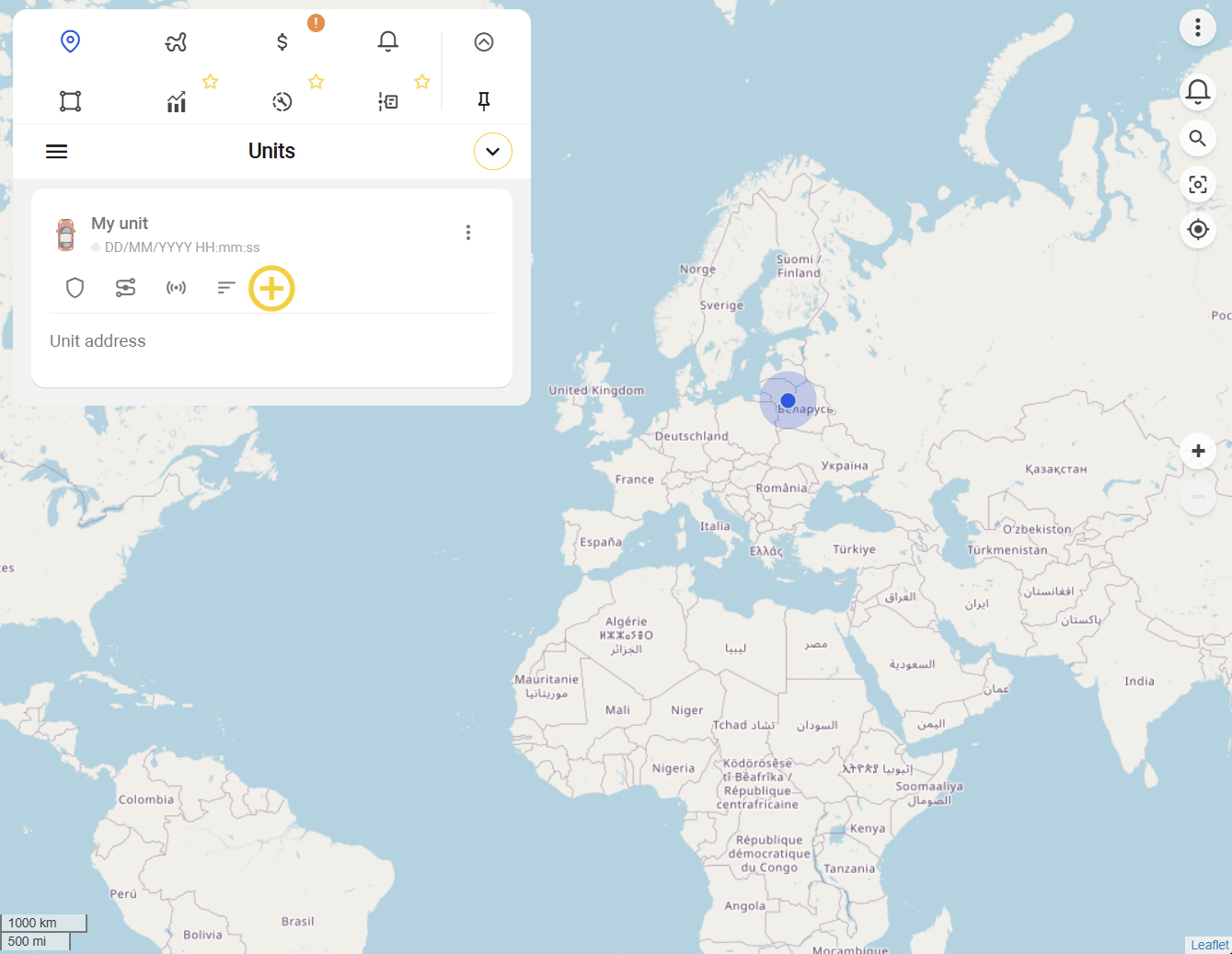
Task: Zoom out the map with minus
Action: click(1198, 497)
